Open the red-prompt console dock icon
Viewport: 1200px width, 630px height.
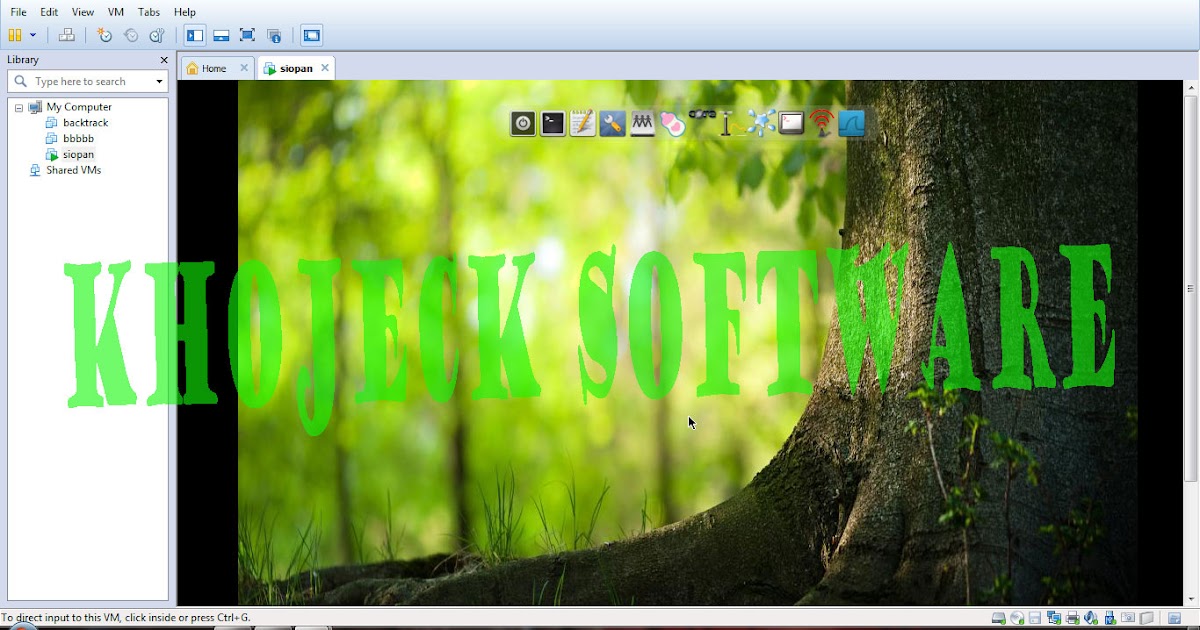point(792,123)
